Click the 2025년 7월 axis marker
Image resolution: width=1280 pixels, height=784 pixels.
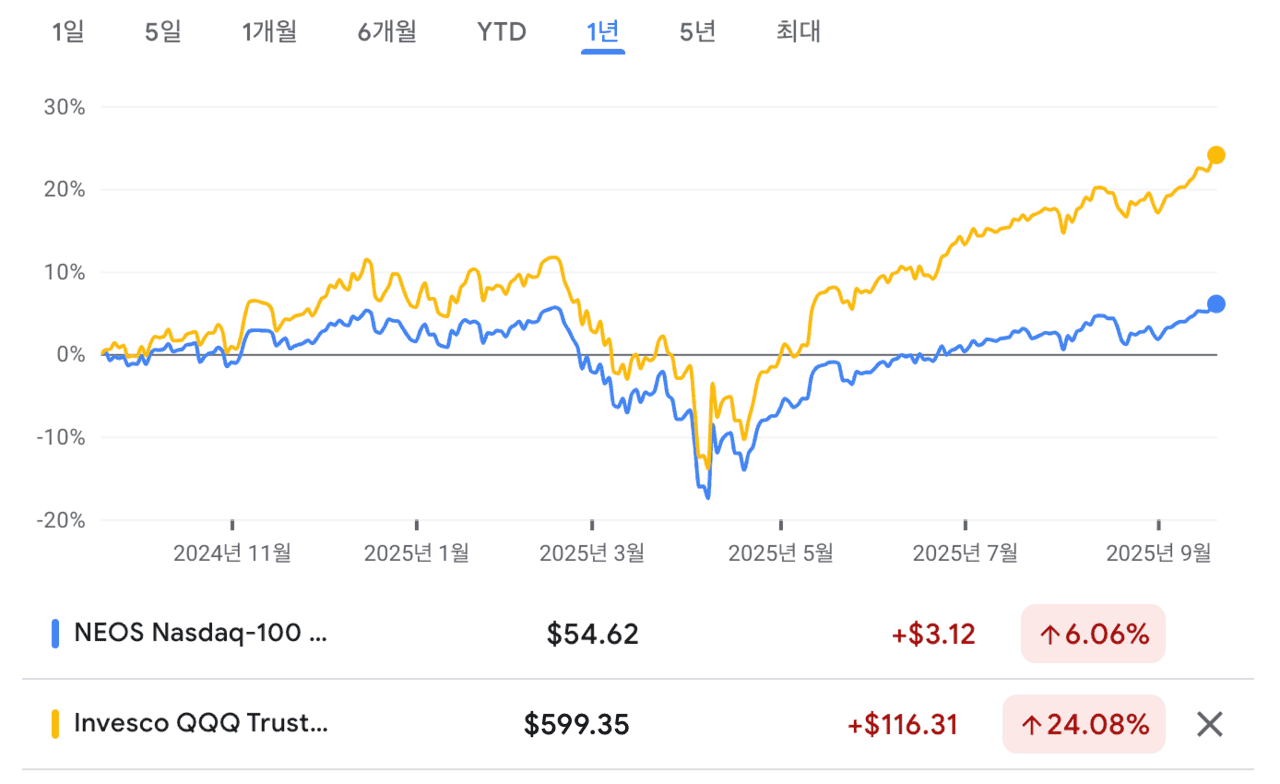(966, 553)
